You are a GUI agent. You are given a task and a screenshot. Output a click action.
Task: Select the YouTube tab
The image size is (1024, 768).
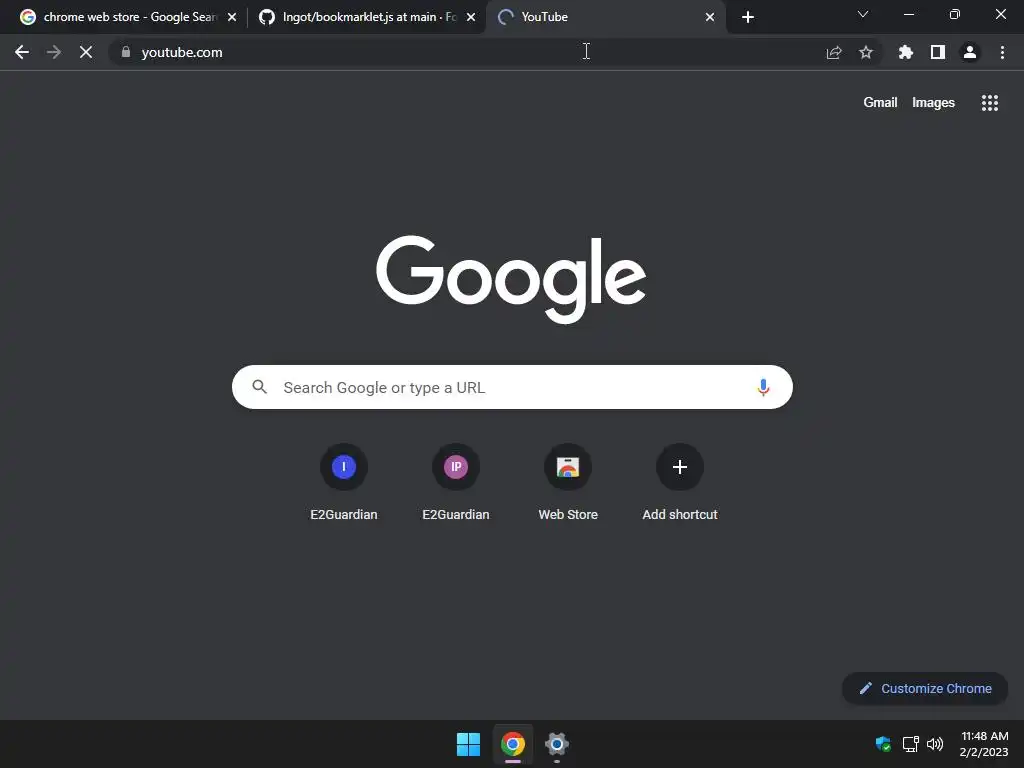point(606,17)
